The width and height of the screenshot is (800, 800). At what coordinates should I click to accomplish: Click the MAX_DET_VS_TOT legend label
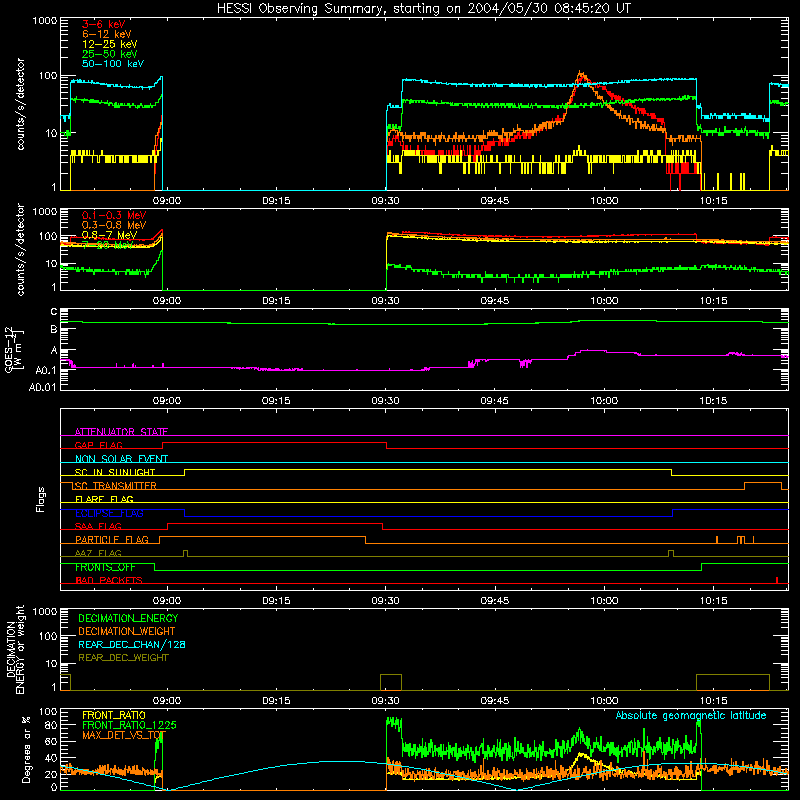tap(124, 735)
